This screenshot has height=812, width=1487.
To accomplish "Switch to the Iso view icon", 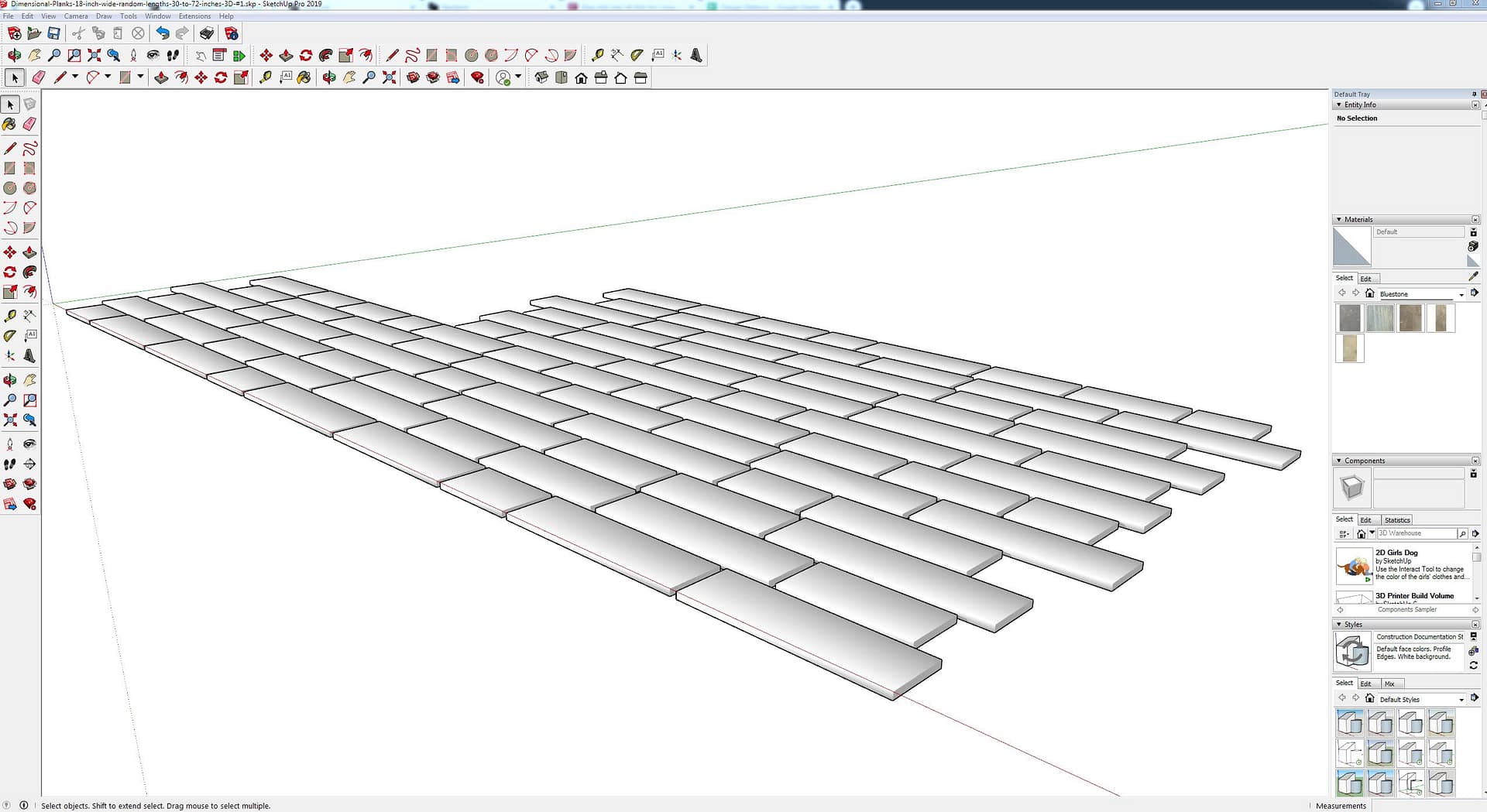I will tap(541, 77).
